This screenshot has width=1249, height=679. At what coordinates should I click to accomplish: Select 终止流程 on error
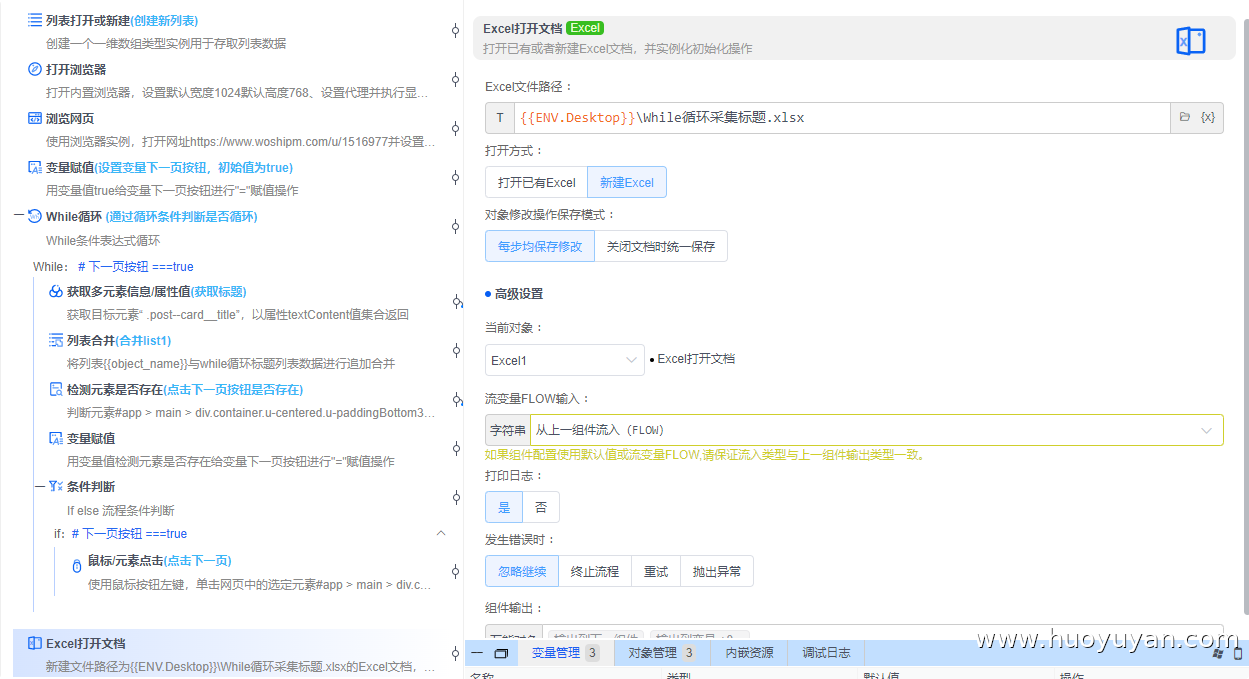595,571
